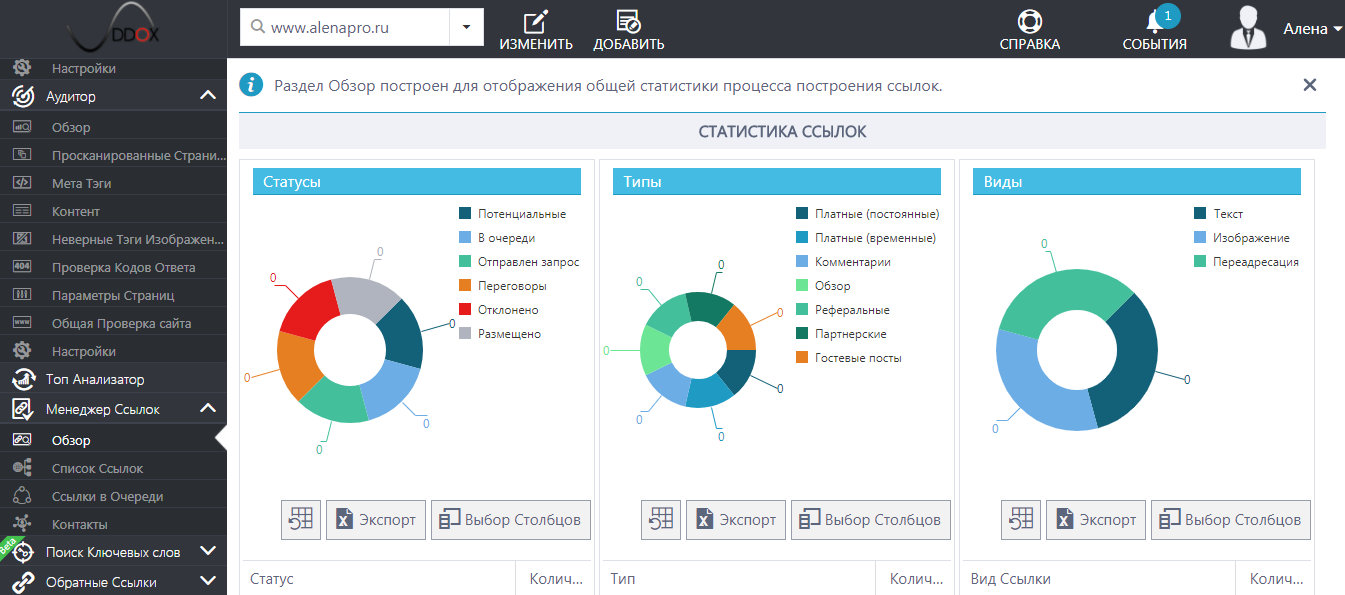This screenshot has width=1345, height=595.
Task: Toggle Изображение legend entry
Action: coord(1242,238)
